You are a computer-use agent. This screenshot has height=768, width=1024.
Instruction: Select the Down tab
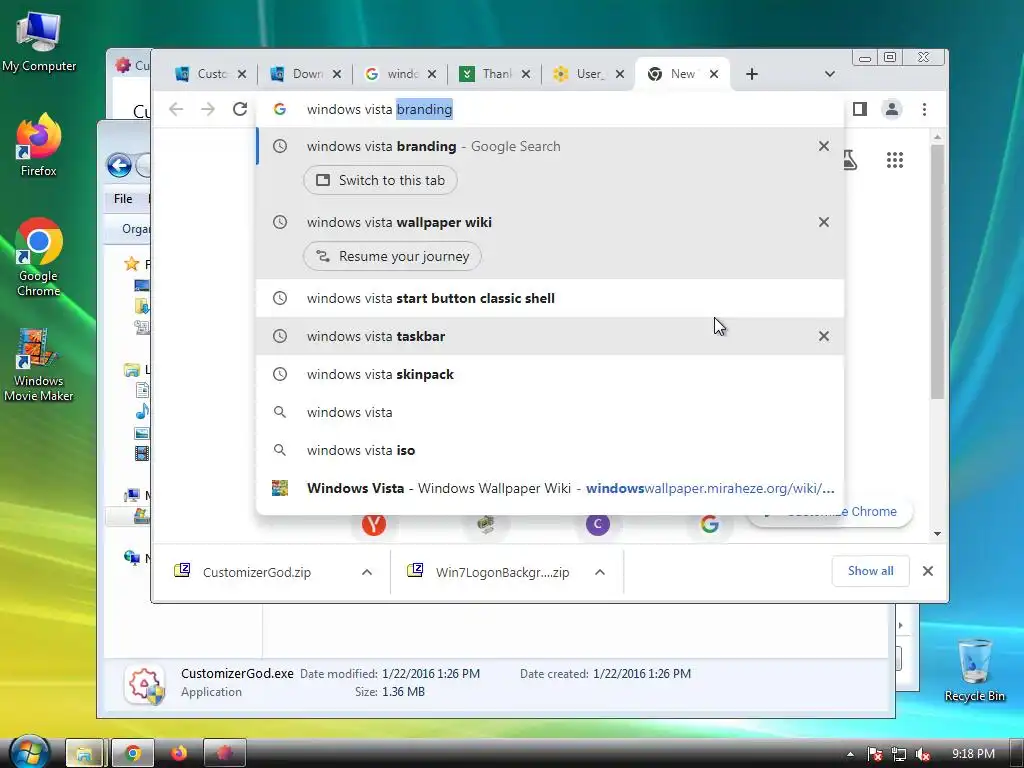(306, 74)
